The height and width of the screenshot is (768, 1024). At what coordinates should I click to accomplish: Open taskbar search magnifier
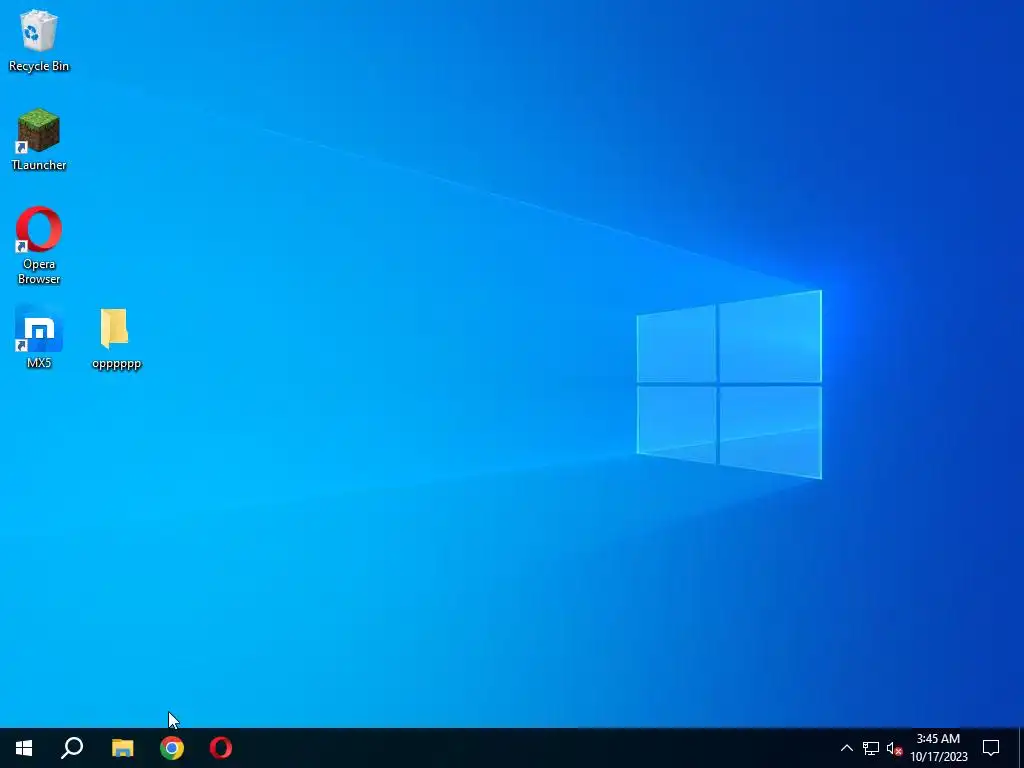tap(72, 748)
